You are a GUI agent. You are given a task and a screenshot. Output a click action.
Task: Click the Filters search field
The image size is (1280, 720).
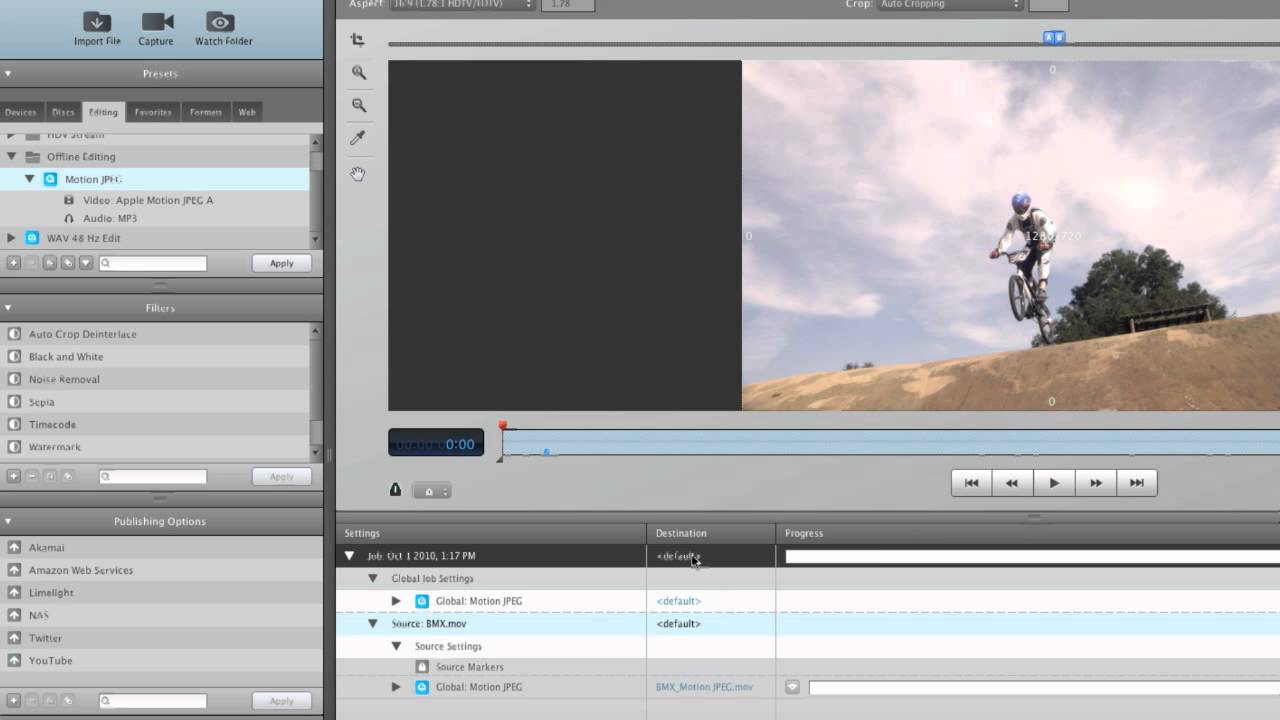[153, 477]
